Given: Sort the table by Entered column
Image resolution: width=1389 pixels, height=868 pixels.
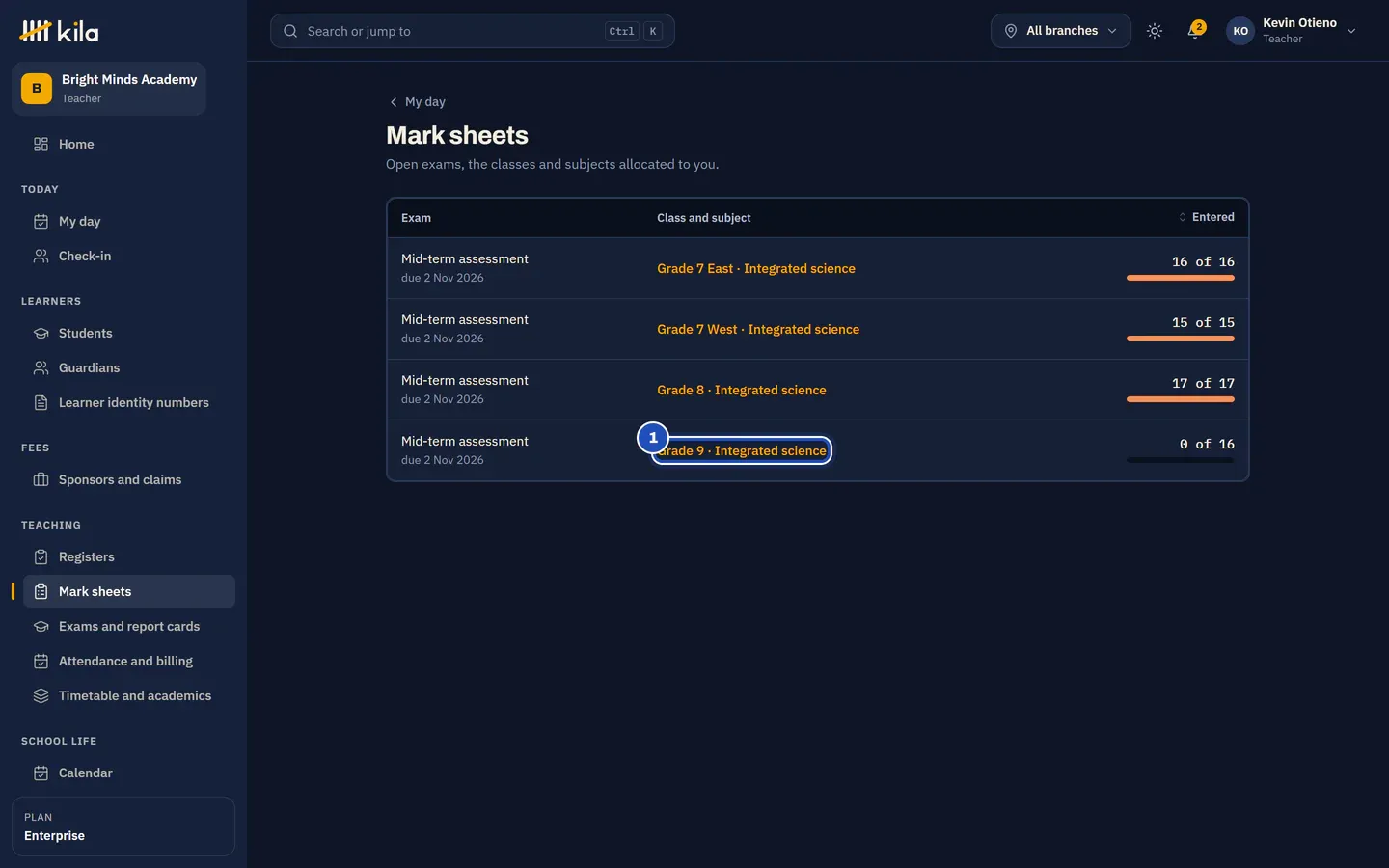Looking at the screenshot, I should [x=1206, y=217].
